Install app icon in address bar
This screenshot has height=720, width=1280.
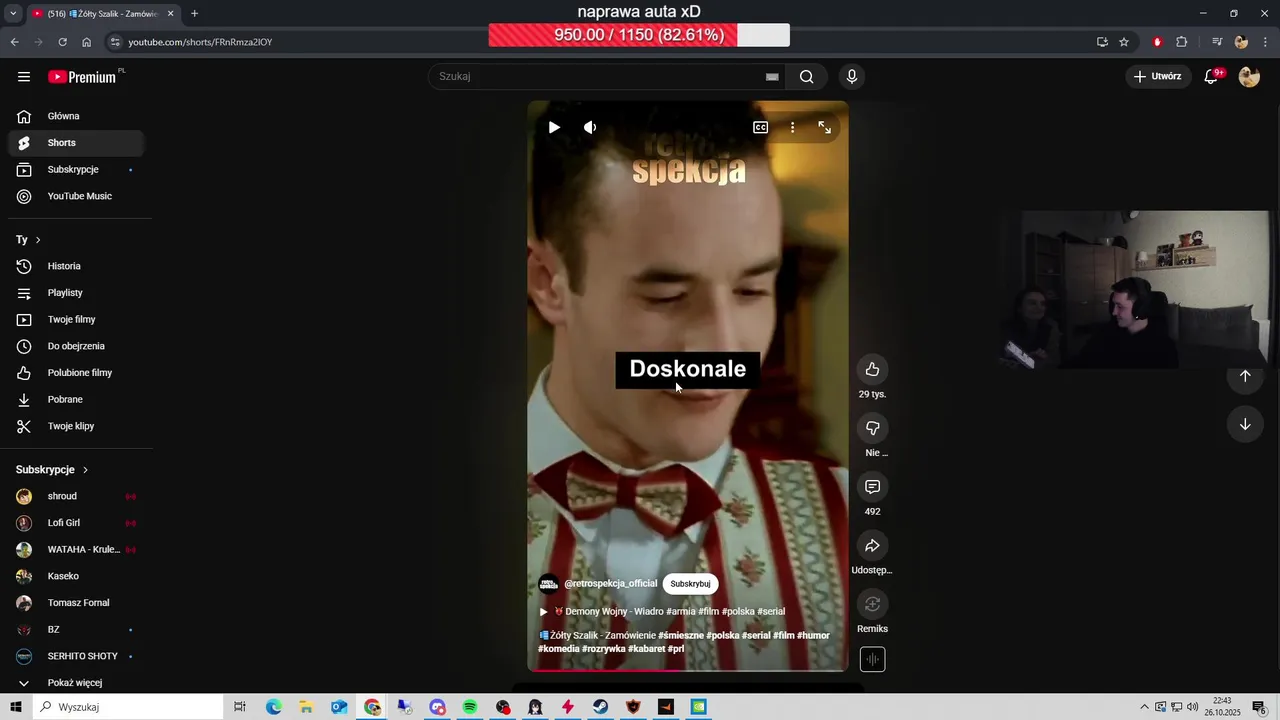[x=1102, y=42]
